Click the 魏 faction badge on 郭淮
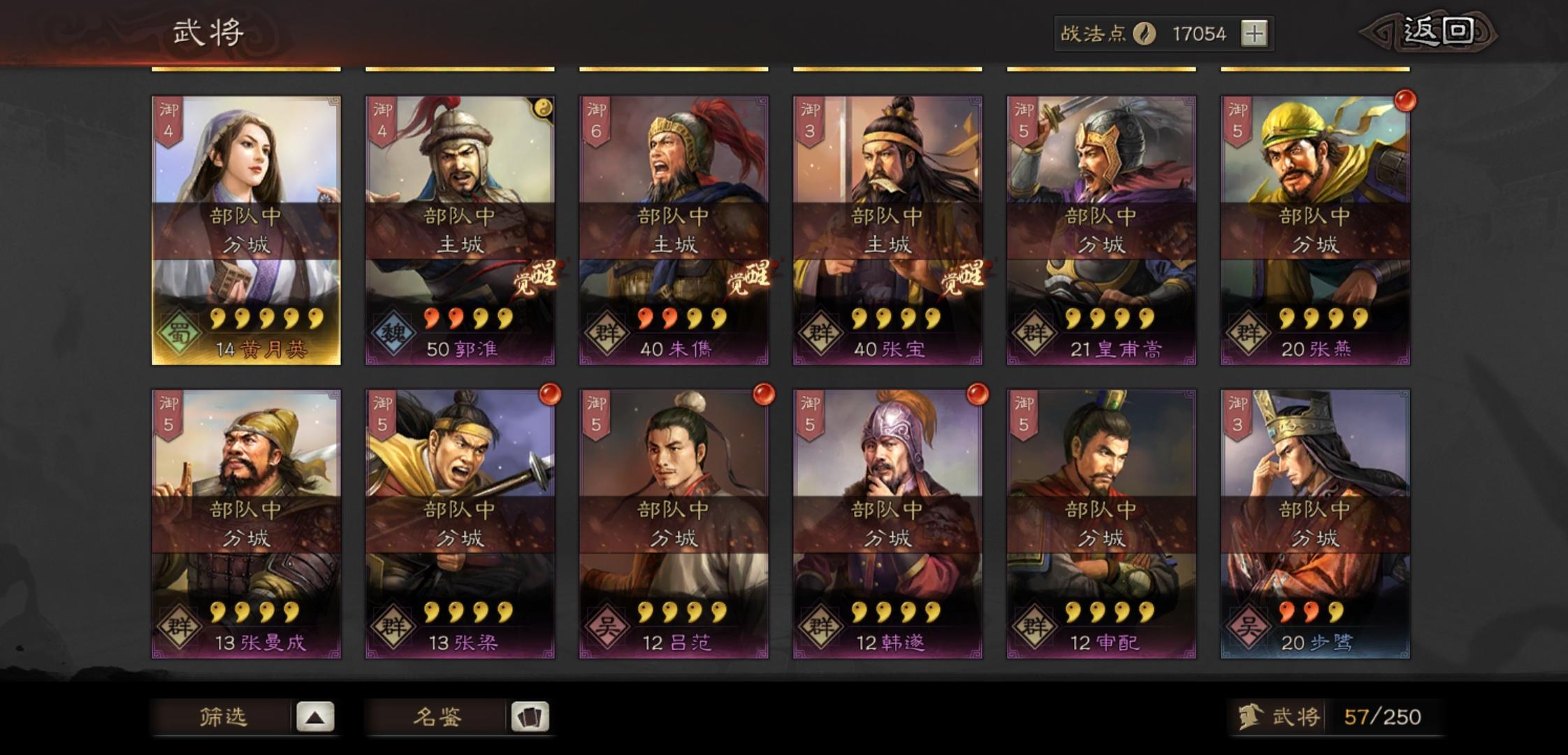 point(392,332)
